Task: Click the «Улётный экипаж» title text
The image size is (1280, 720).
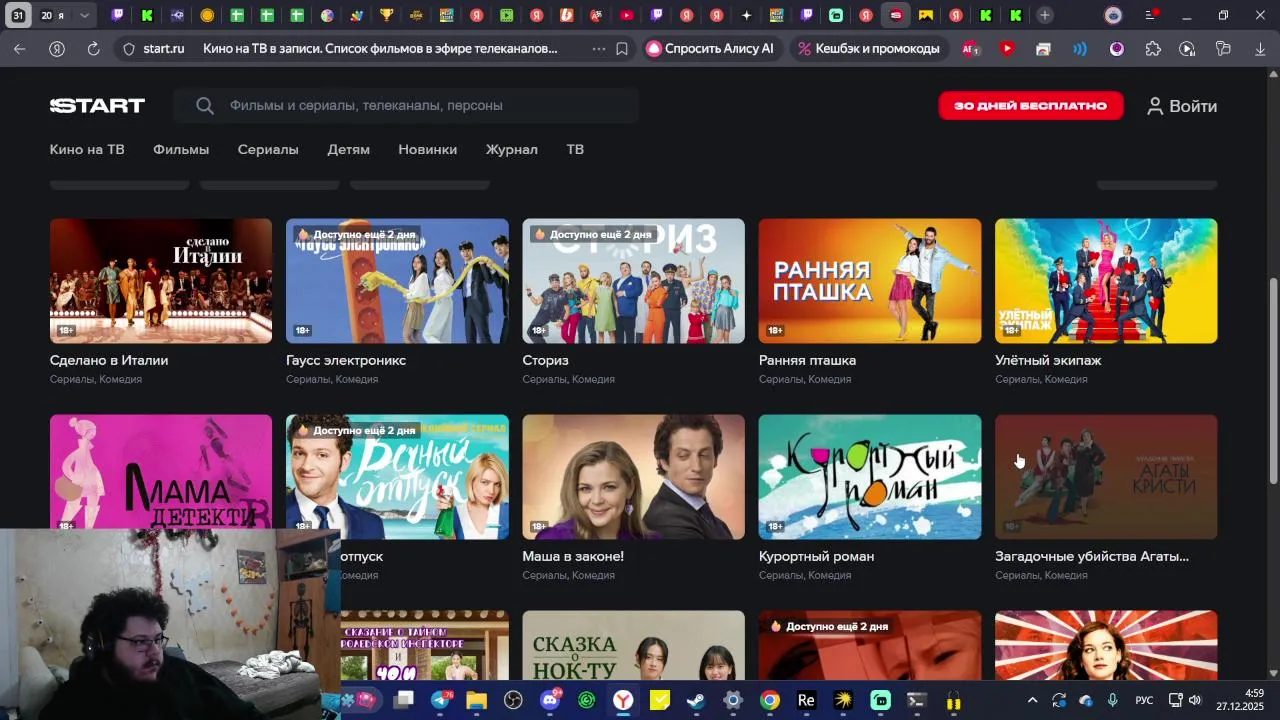Action: (1048, 360)
